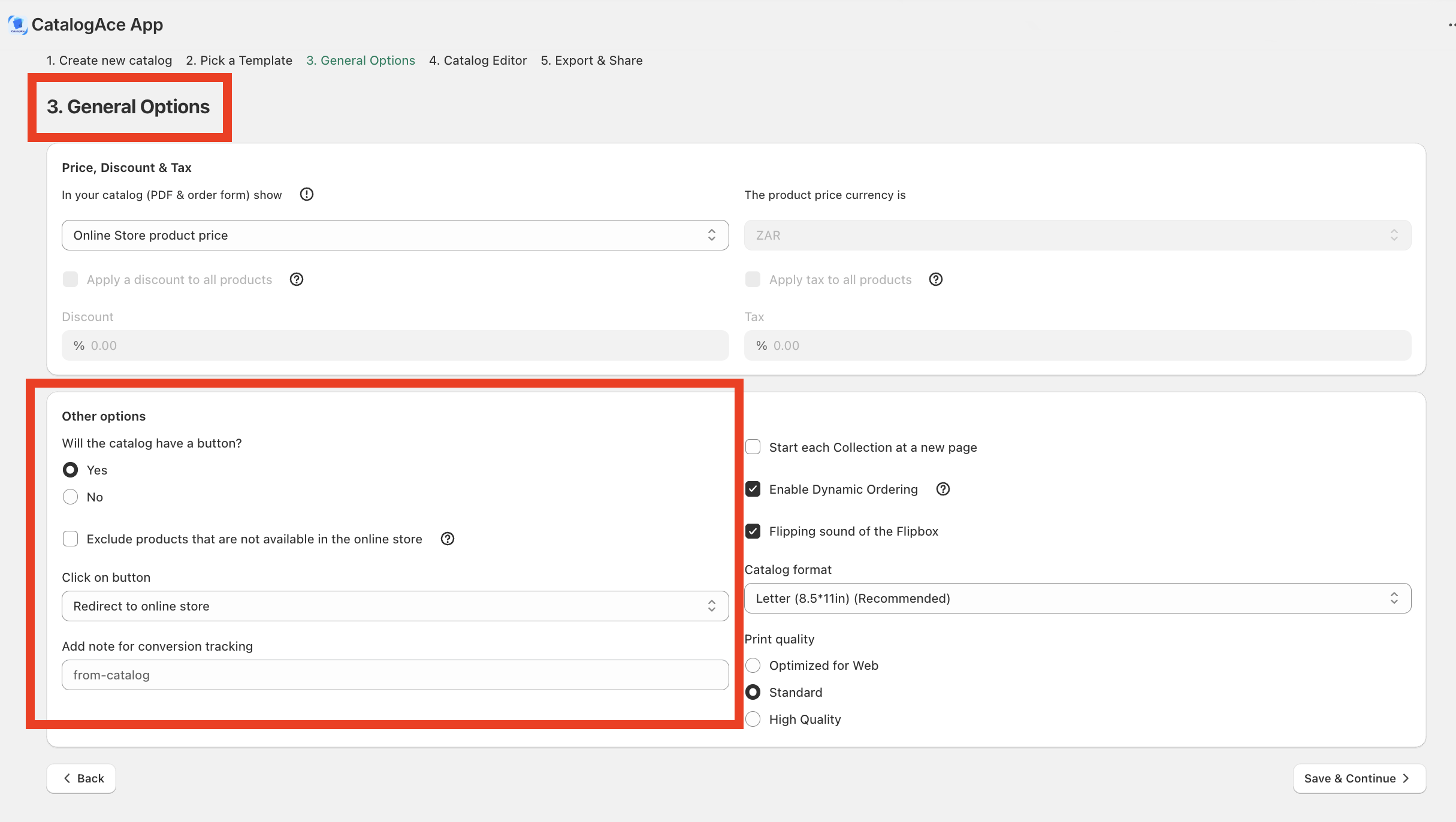Image resolution: width=1456 pixels, height=822 pixels.
Task: Disable Flipping sound of the Flipbox
Action: point(753,531)
